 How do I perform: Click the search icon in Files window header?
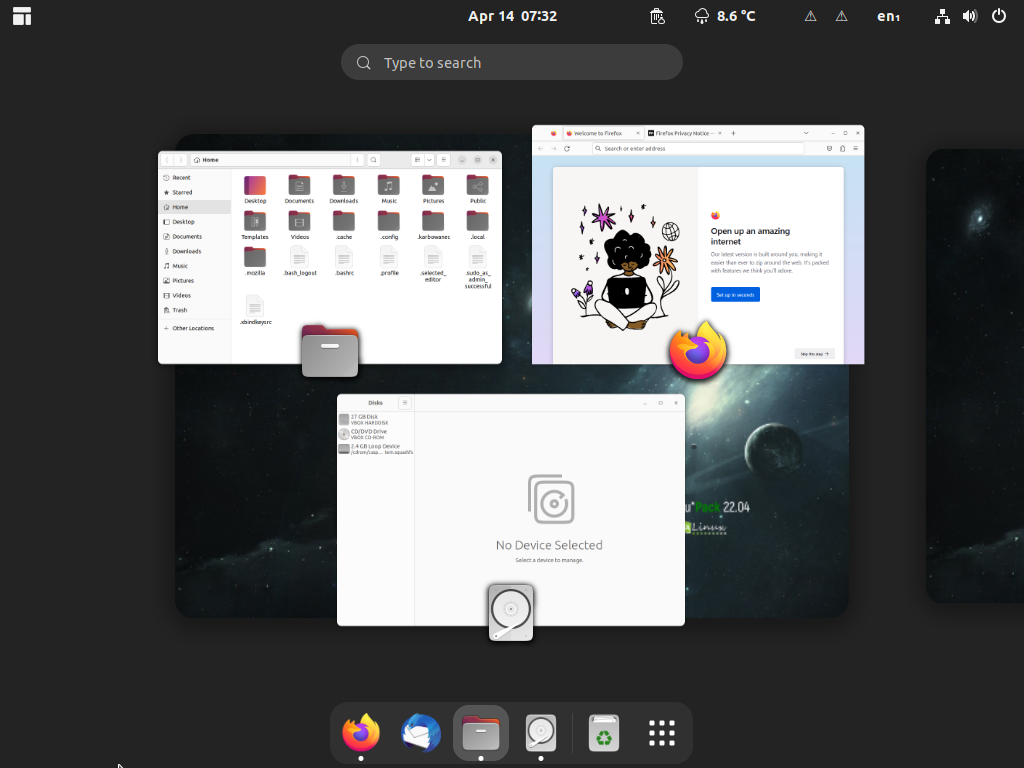pos(374,160)
